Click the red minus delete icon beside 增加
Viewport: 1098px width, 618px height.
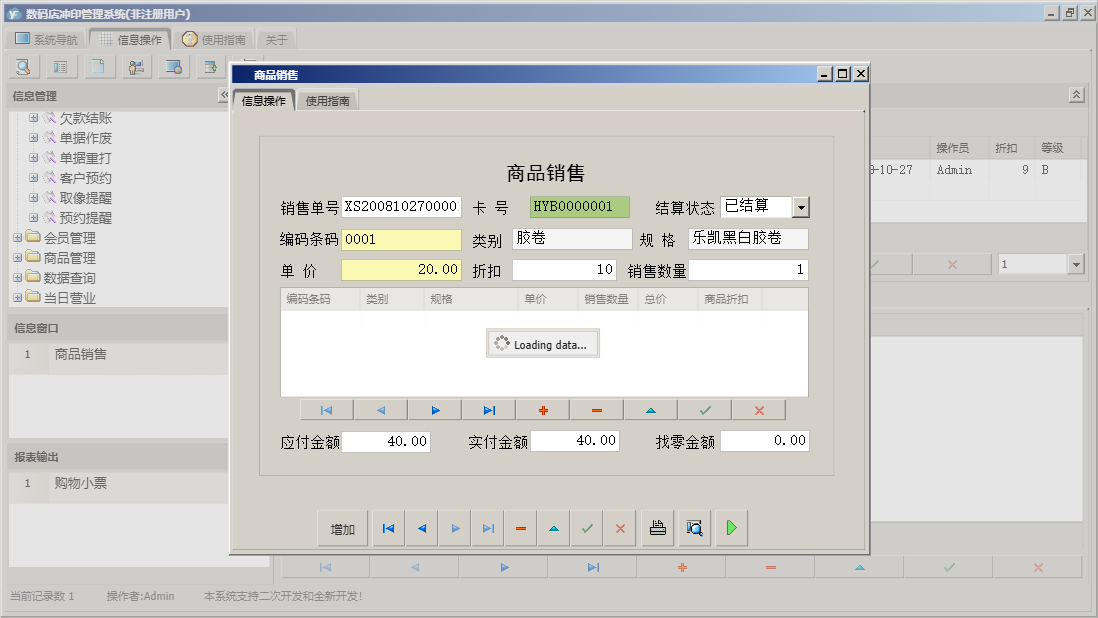click(520, 528)
